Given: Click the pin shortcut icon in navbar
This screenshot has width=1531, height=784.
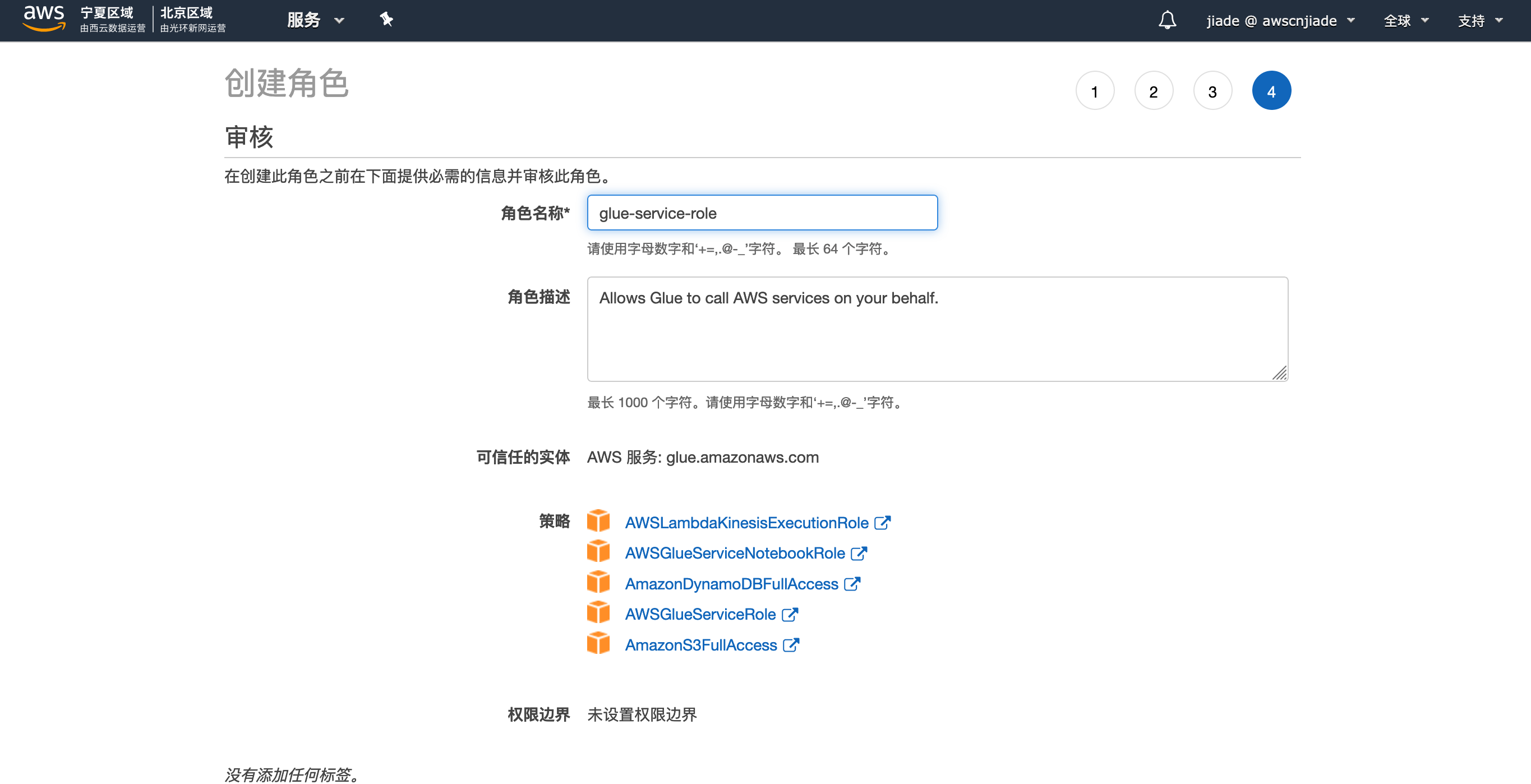Looking at the screenshot, I should [386, 20].
